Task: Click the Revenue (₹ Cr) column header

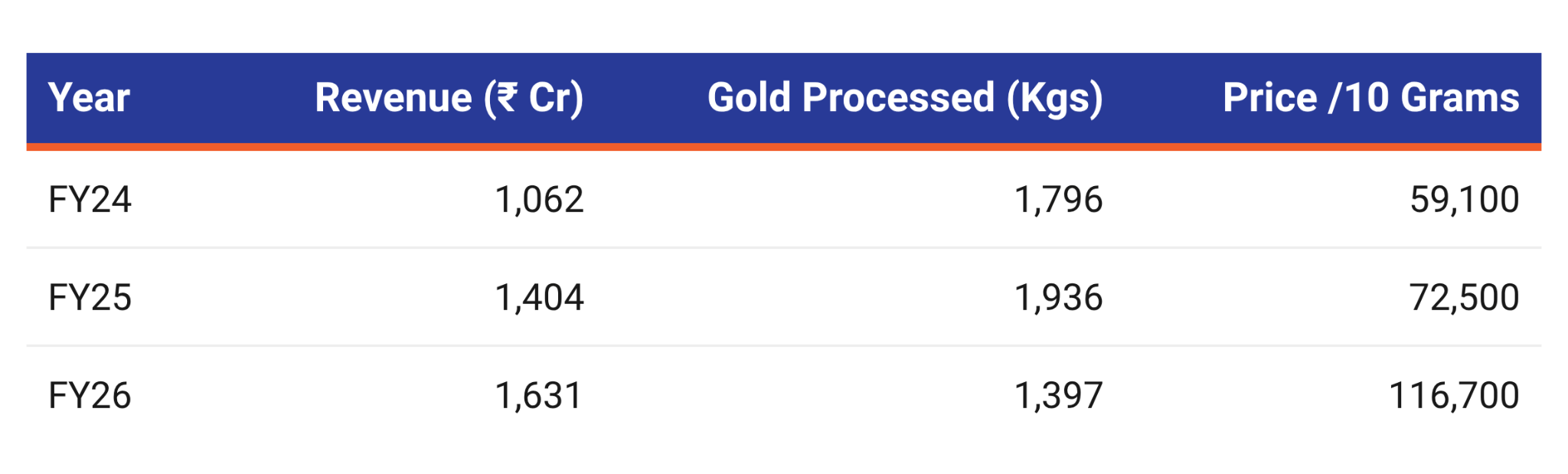Action: [x=449, y=99]
